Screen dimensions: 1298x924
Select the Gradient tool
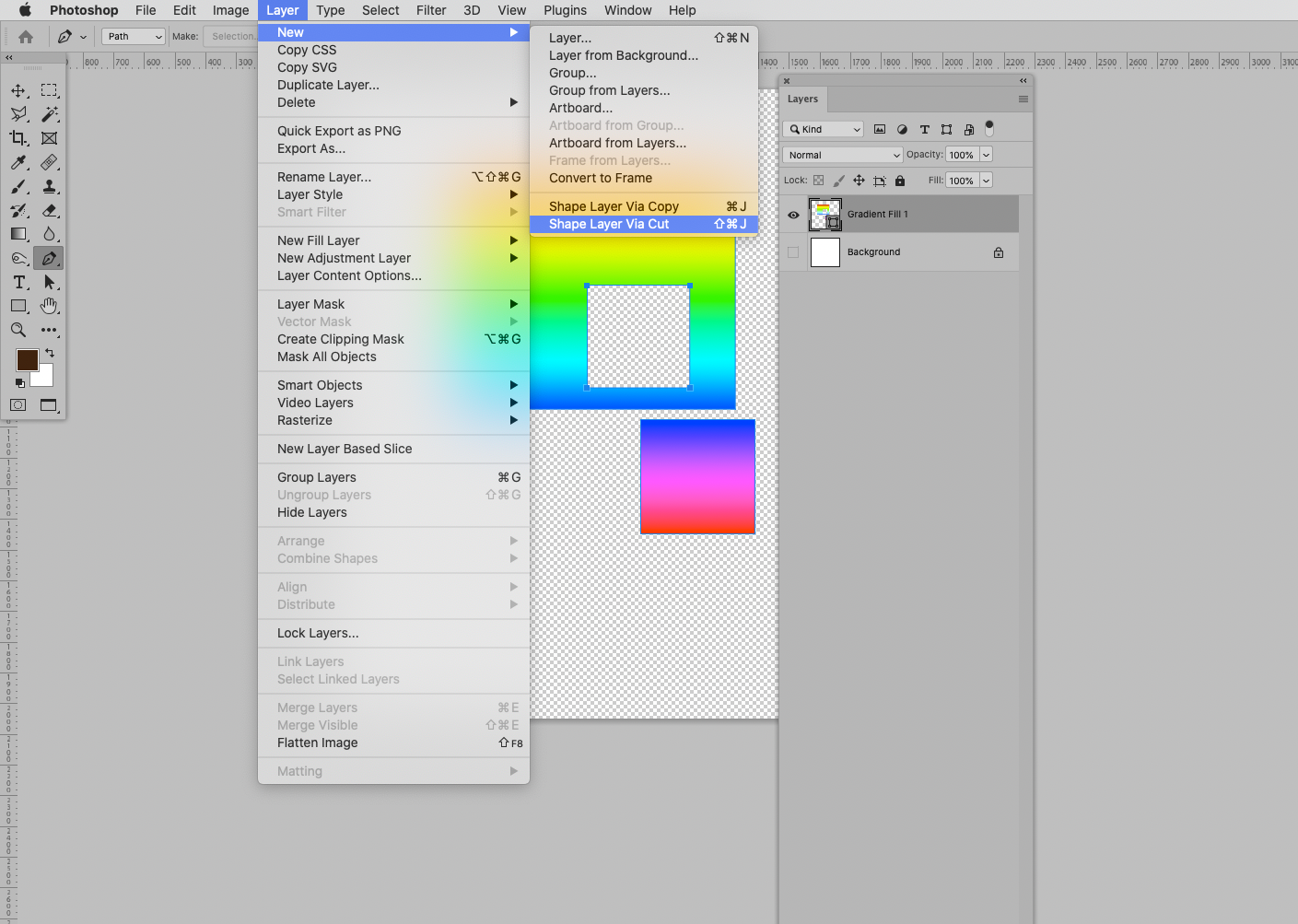(18, 234)
